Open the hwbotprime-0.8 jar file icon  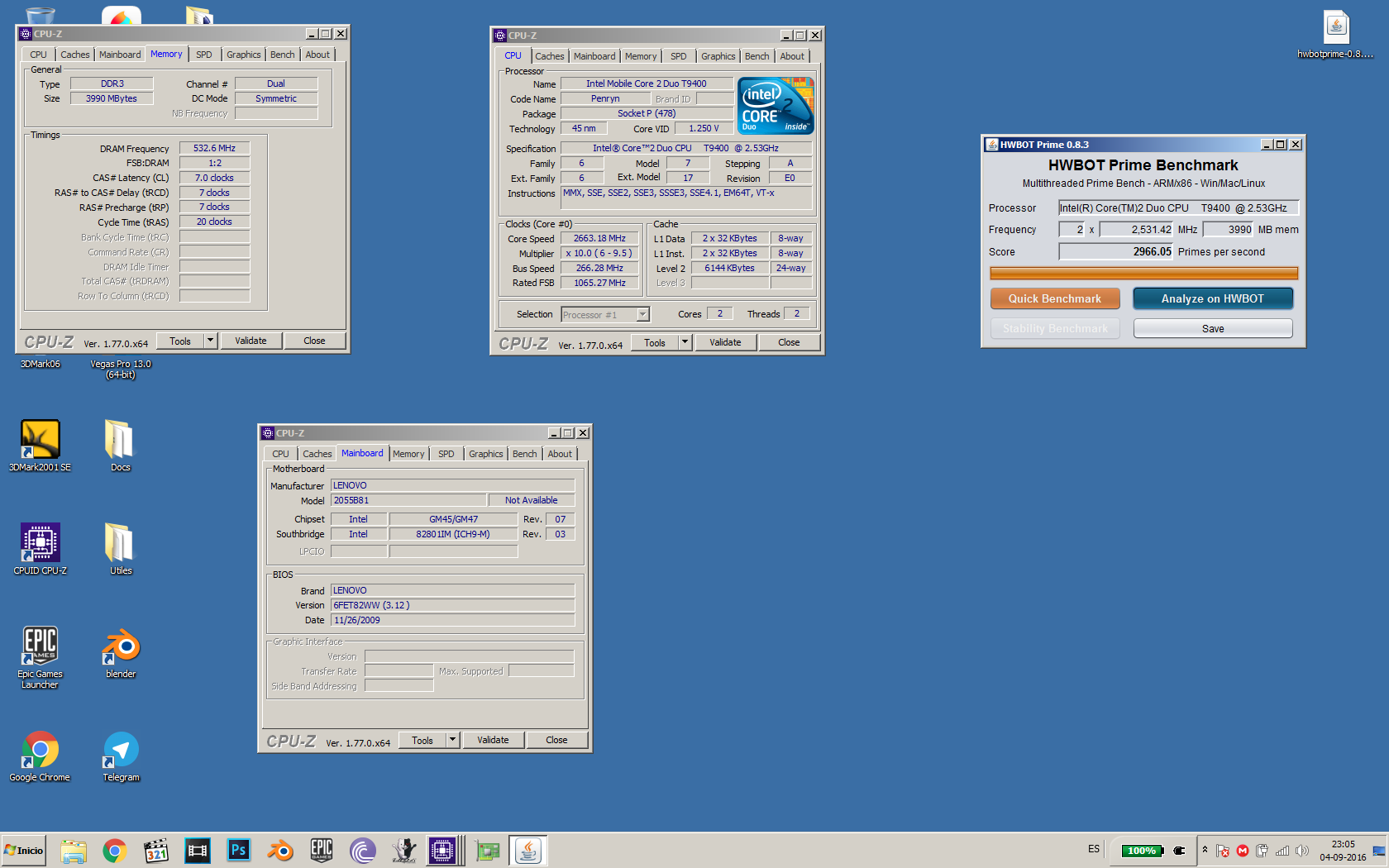tap(1335, 35)
